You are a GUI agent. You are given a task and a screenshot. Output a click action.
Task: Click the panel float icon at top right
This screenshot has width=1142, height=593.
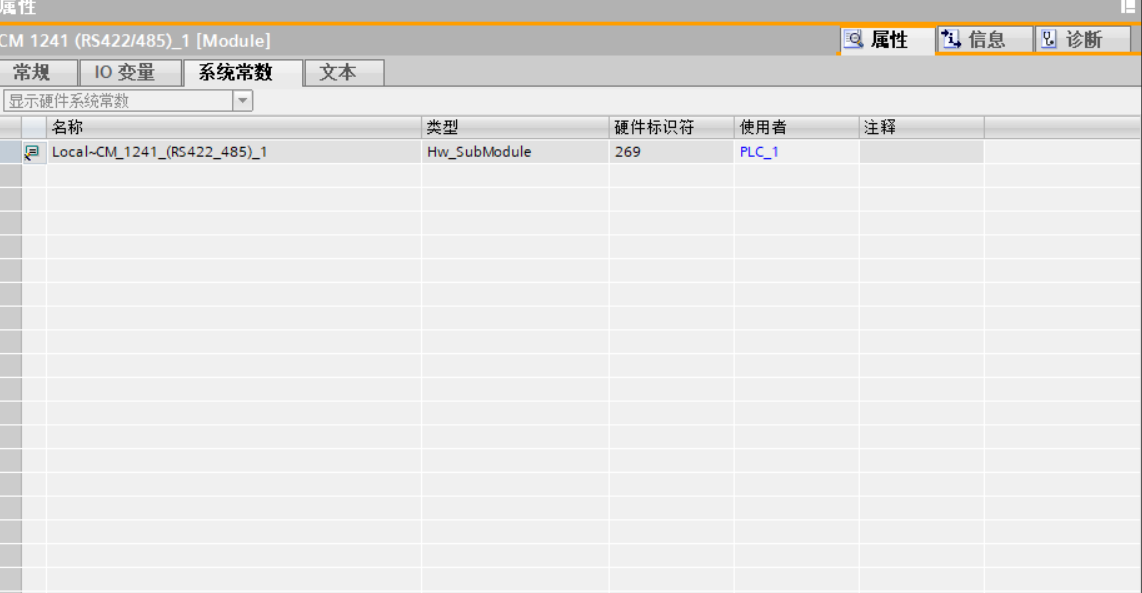1128,7
